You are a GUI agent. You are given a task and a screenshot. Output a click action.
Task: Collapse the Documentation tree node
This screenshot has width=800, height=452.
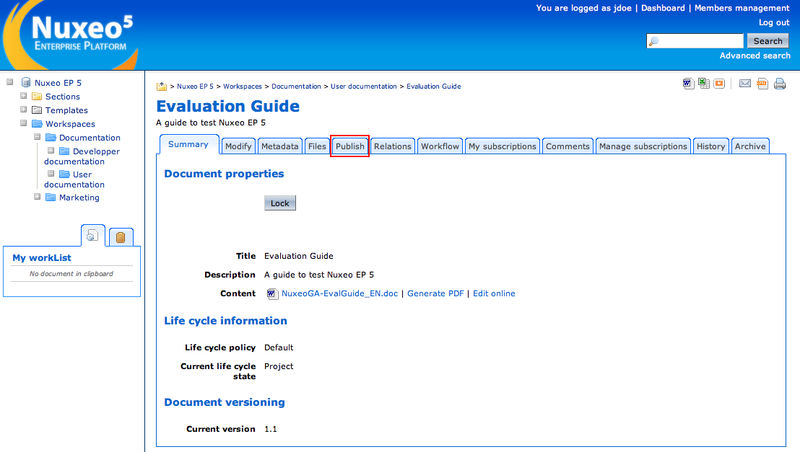[37, 137]
